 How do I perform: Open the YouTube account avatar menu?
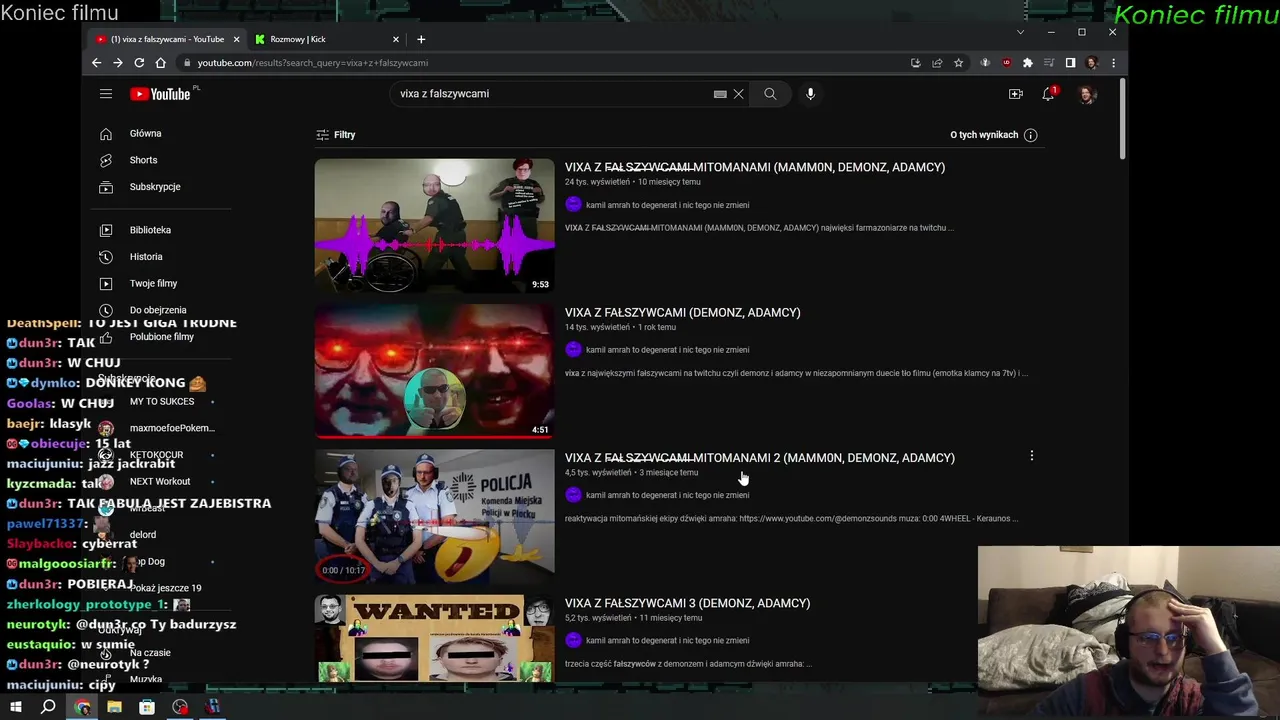[x=1088, y=94]
